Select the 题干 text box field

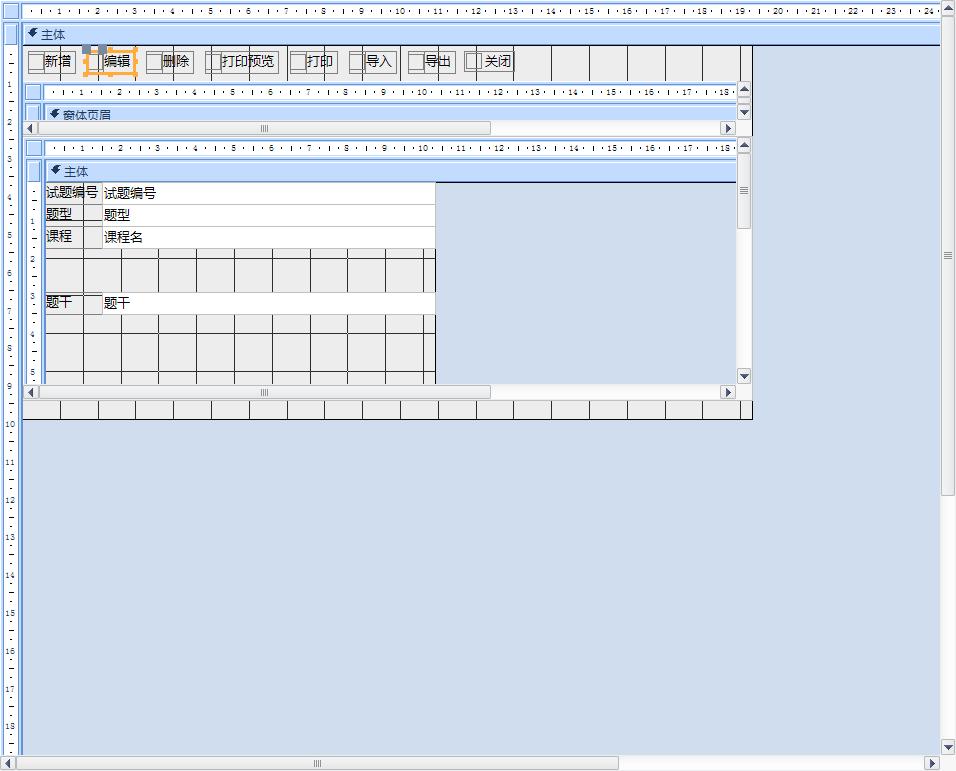coord(268,303)
